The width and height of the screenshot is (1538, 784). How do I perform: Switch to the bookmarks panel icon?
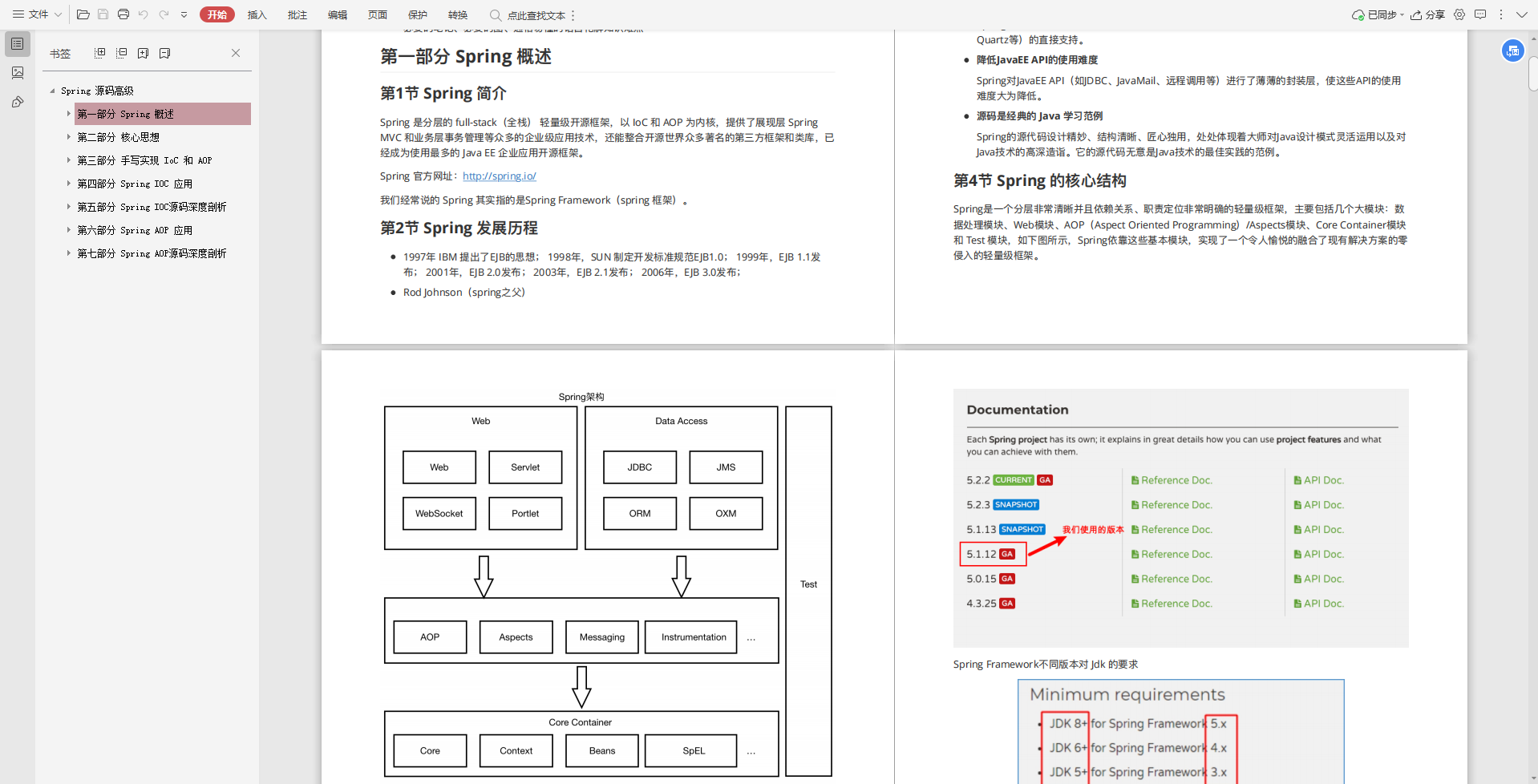17,43
